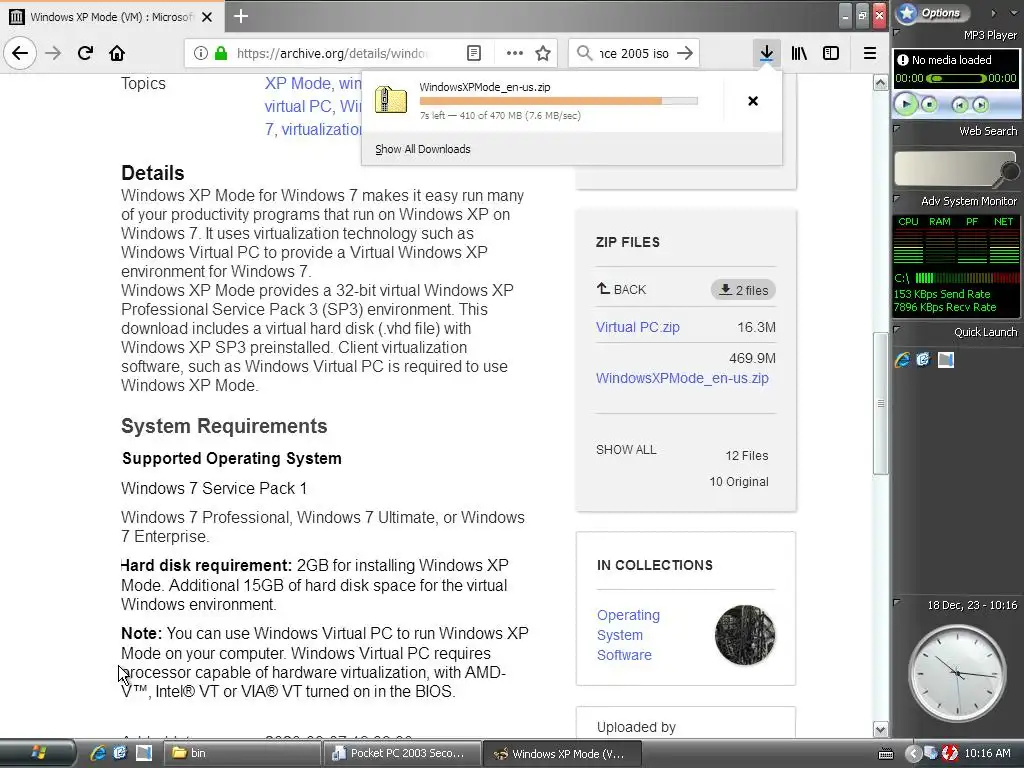Download the WindowsXPMode_en-us.zip link
Screen dimensions: 1024x768
(x=682, y=378)
